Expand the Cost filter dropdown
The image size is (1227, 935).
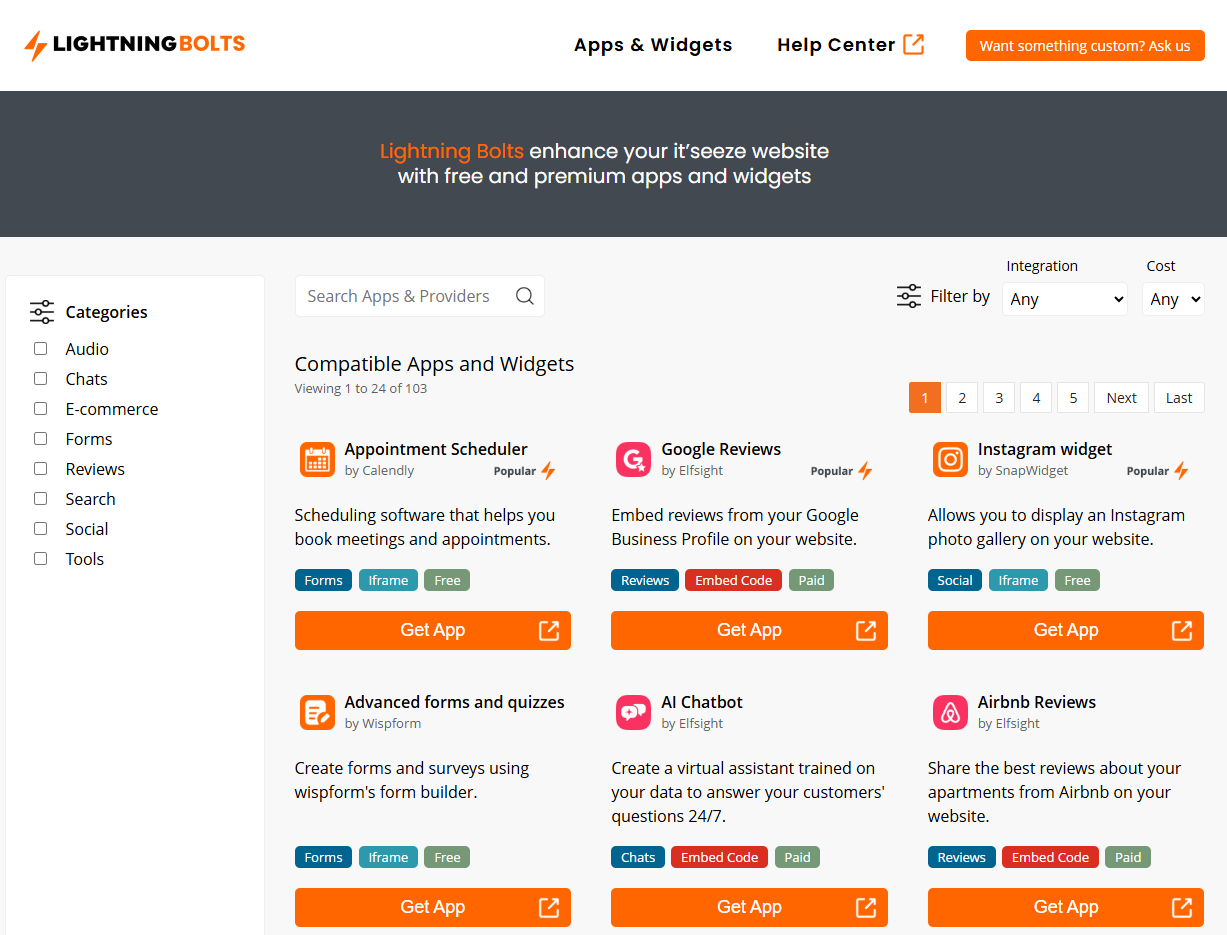1172,299
